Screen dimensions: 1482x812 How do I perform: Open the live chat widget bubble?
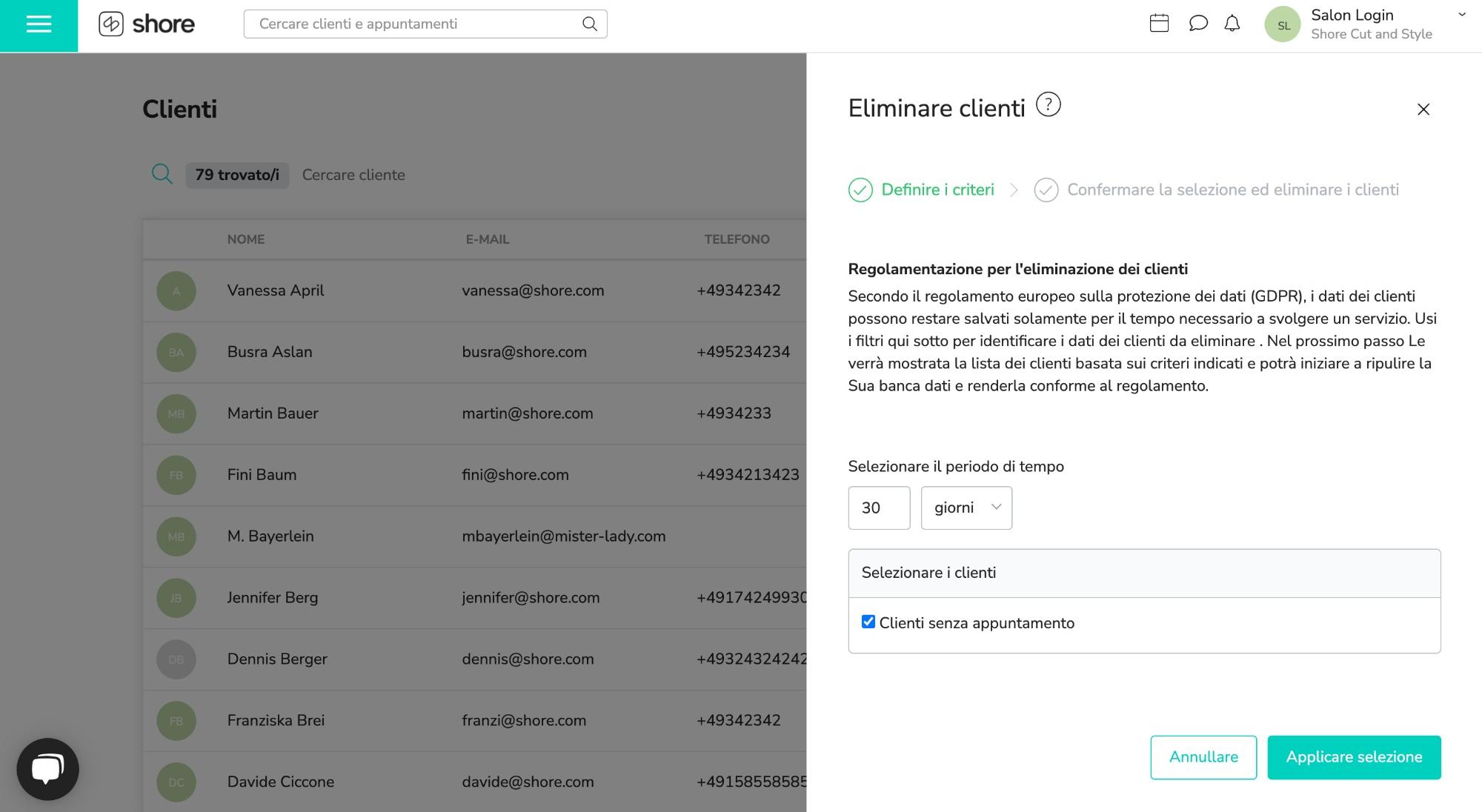point(47,768)
